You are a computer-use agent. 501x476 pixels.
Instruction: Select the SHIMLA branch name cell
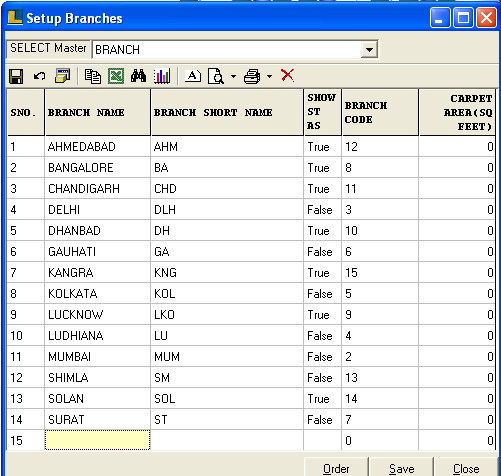coord(97,377)
